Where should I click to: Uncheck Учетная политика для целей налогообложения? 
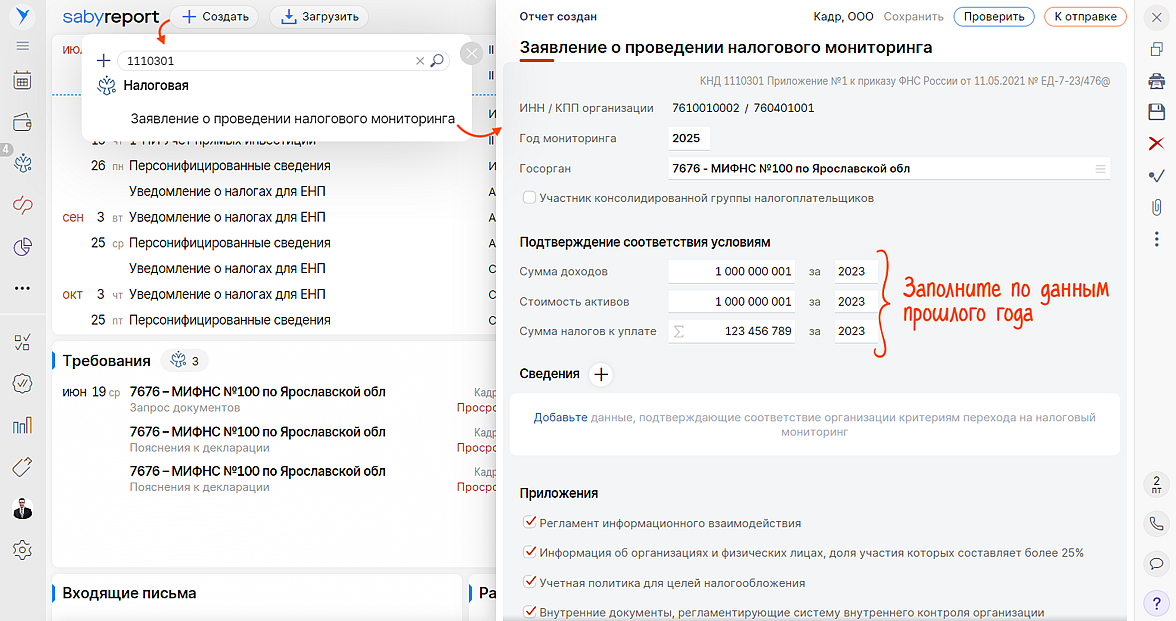(529, 582)
